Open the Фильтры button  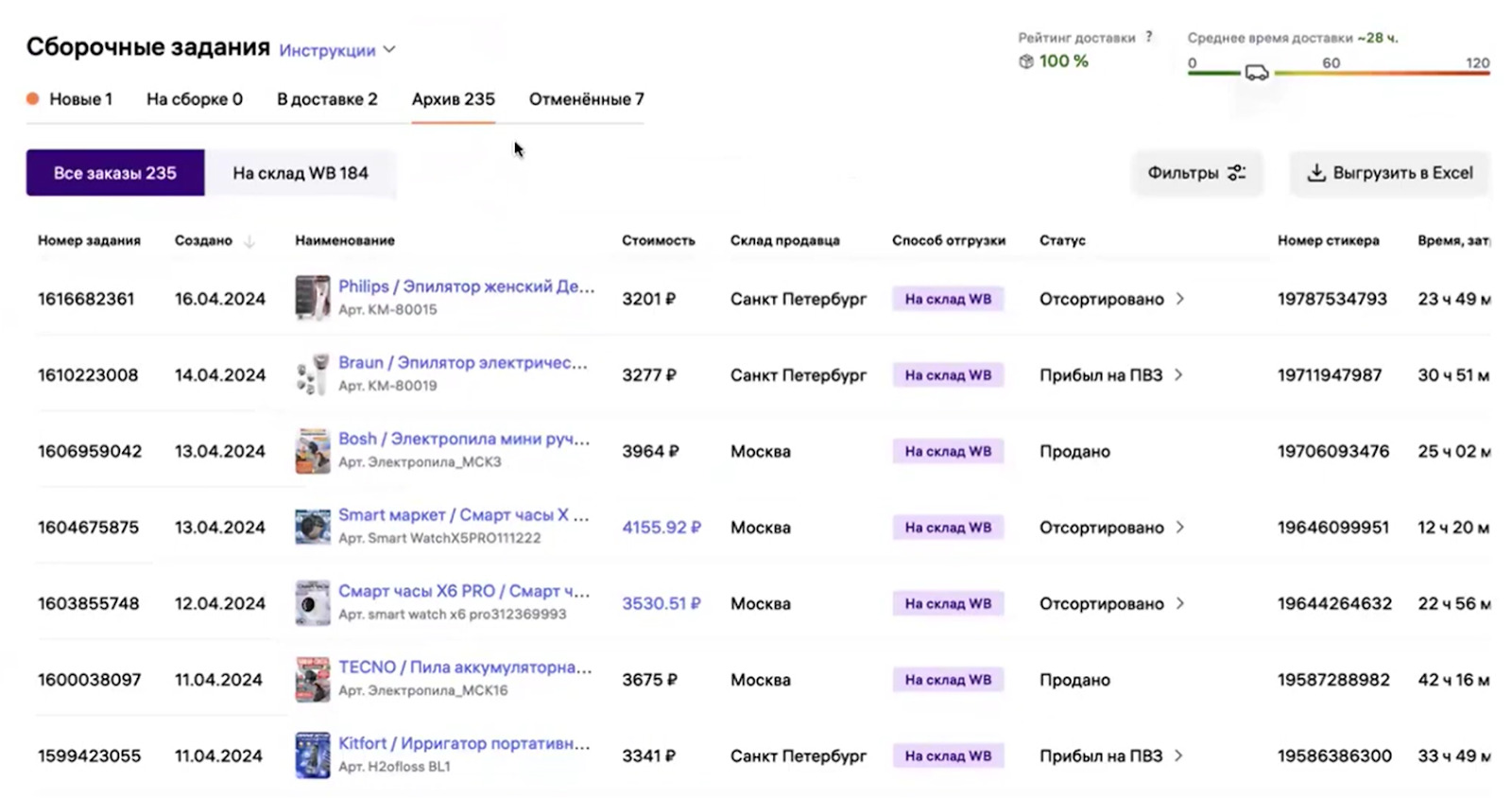pyautogui.click(x=1196, y=173)
